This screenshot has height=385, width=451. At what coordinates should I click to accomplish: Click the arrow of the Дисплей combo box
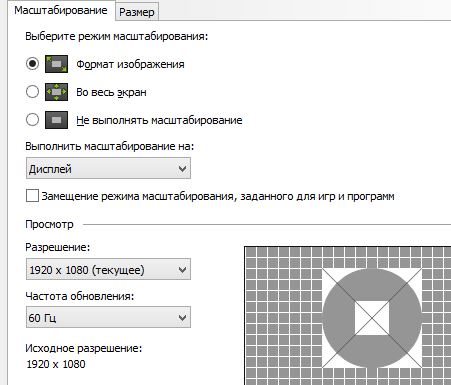[x=182, y=169]
